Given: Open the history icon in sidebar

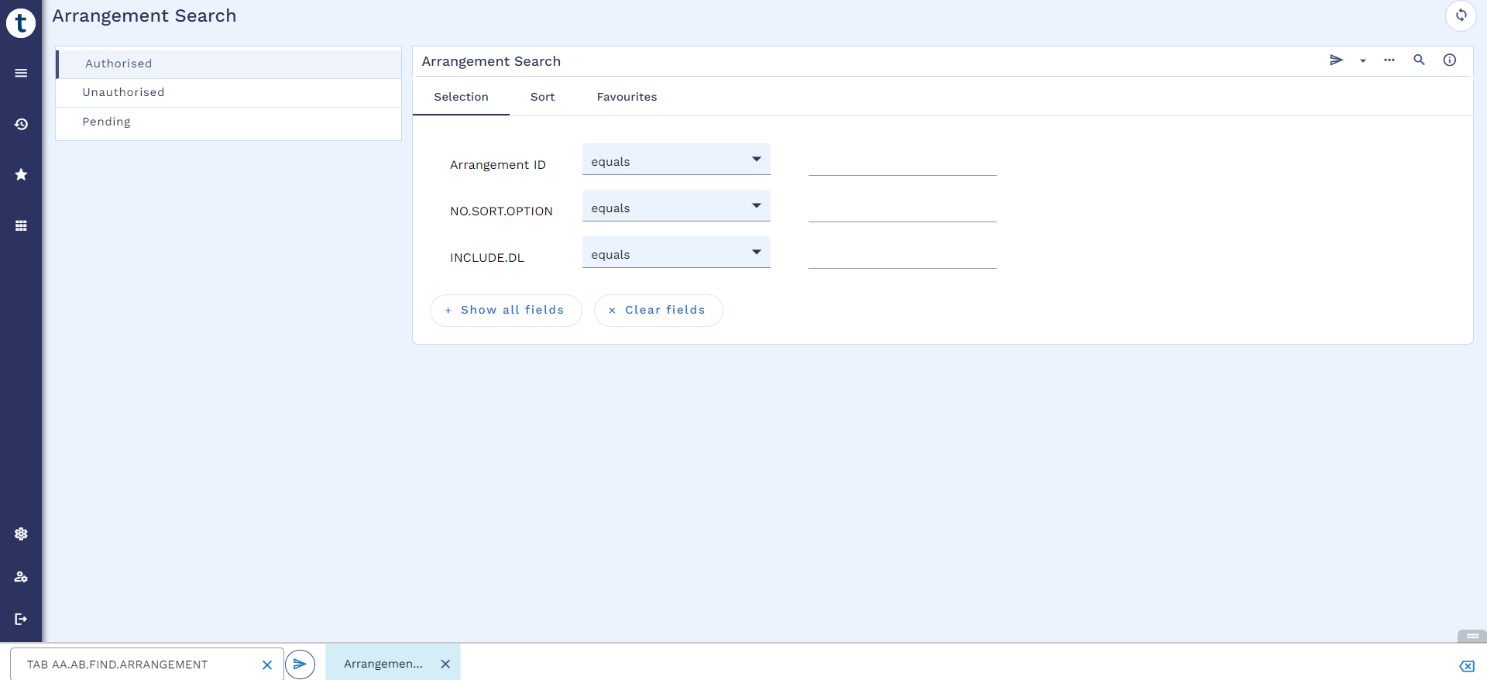Looking at the screenshot, I should 21,124.
